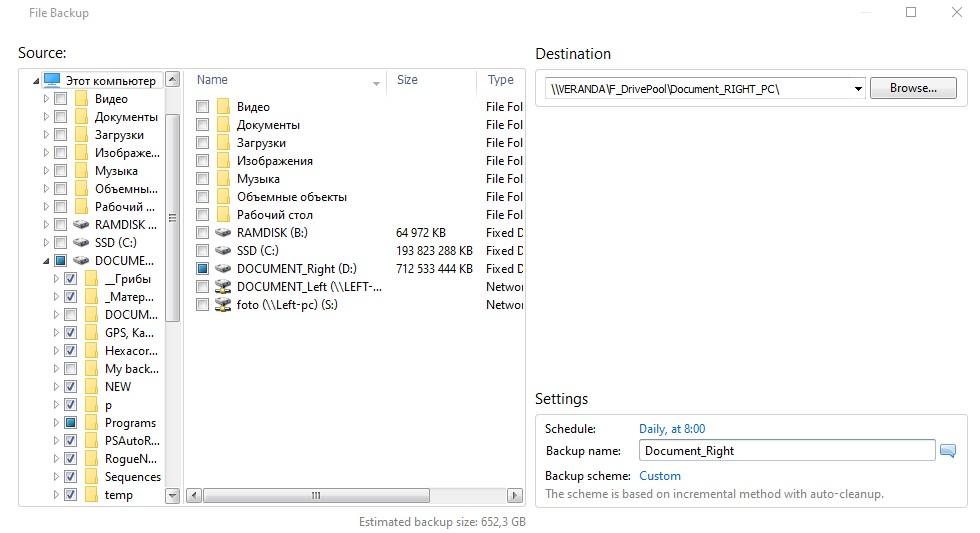
Task: Click the file list horizontal scrollbar thumb
Action: point(316,496)
